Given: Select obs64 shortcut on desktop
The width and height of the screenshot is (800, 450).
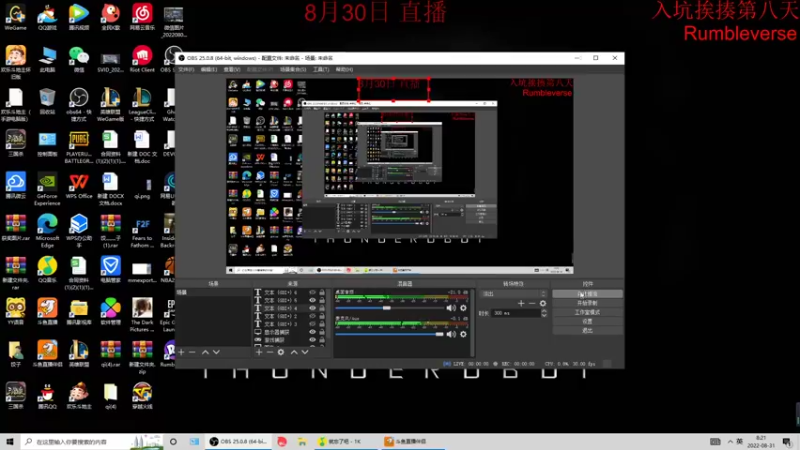Looking at the screenshot, I should point(79,105).
